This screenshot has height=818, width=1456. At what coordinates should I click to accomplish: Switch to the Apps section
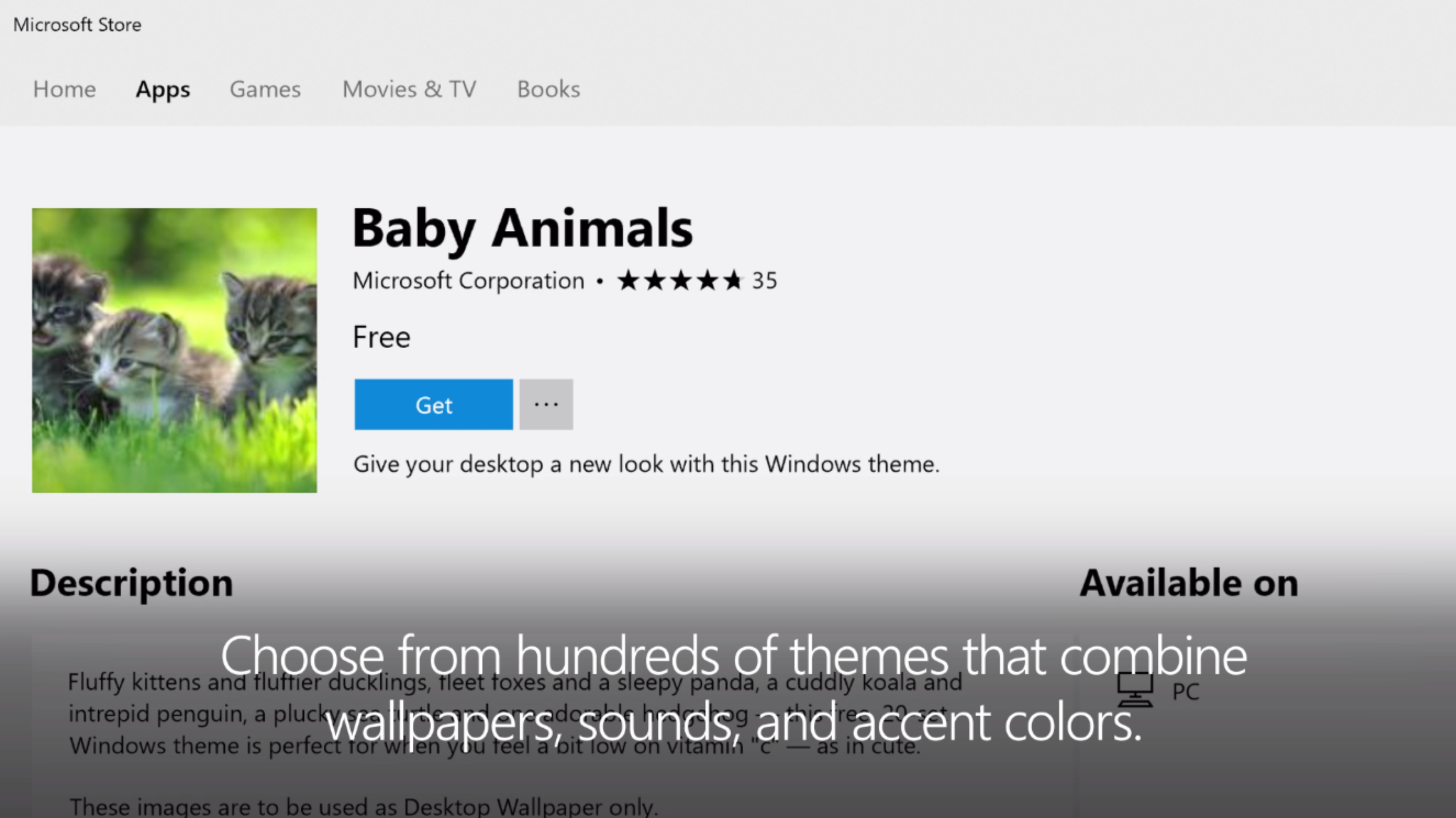[x=162, y=89]
